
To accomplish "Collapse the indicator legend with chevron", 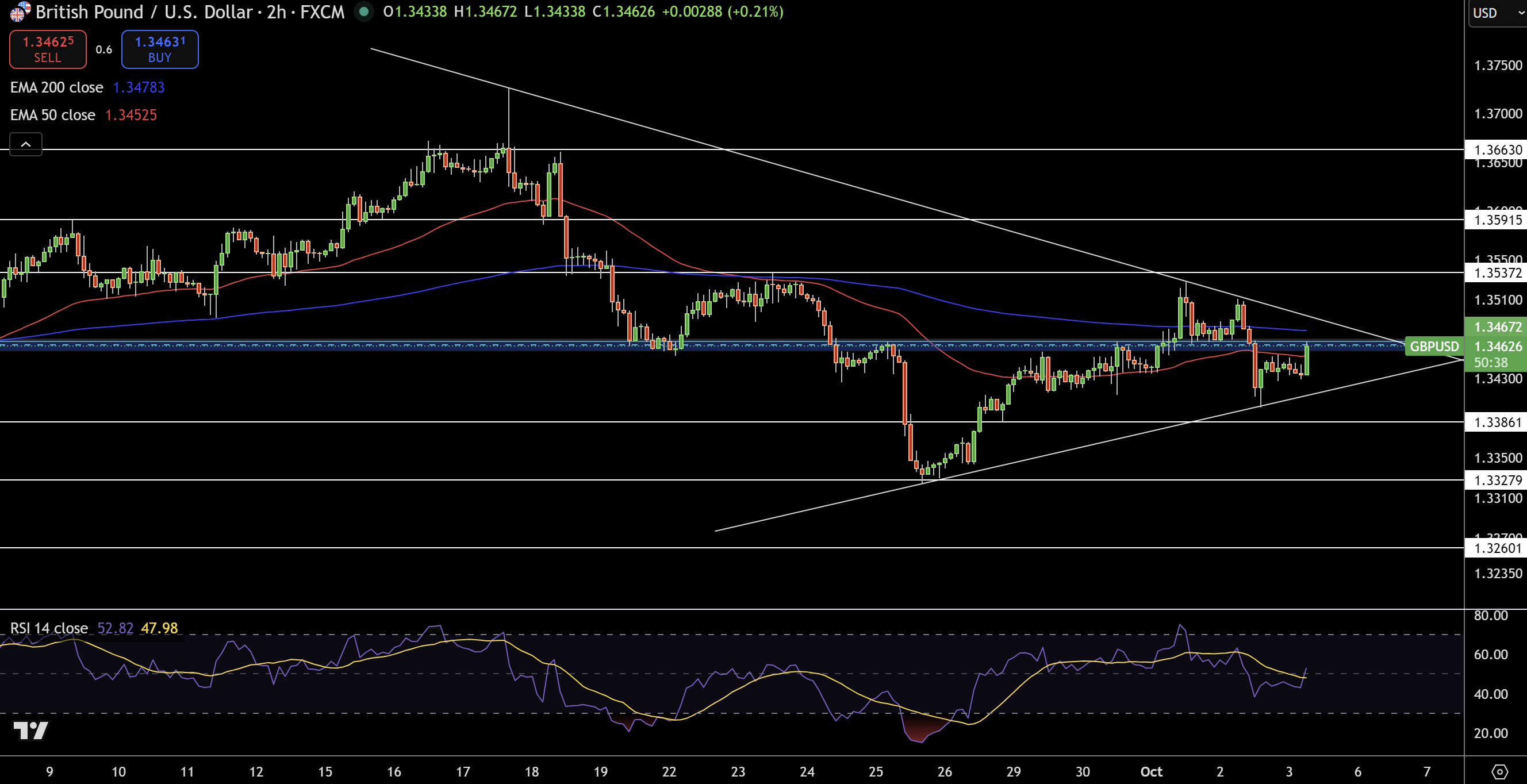I will pyautogui.click(x=25, y=144).
